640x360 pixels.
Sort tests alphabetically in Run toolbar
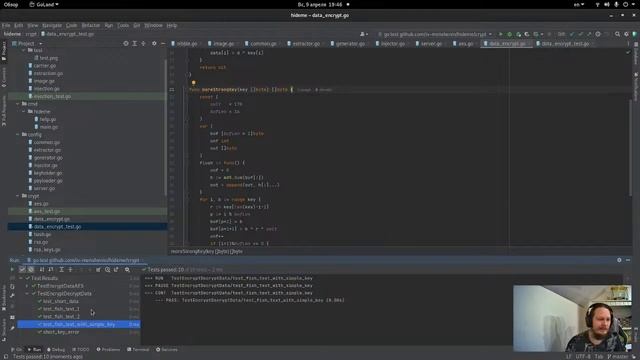(42, 269)
